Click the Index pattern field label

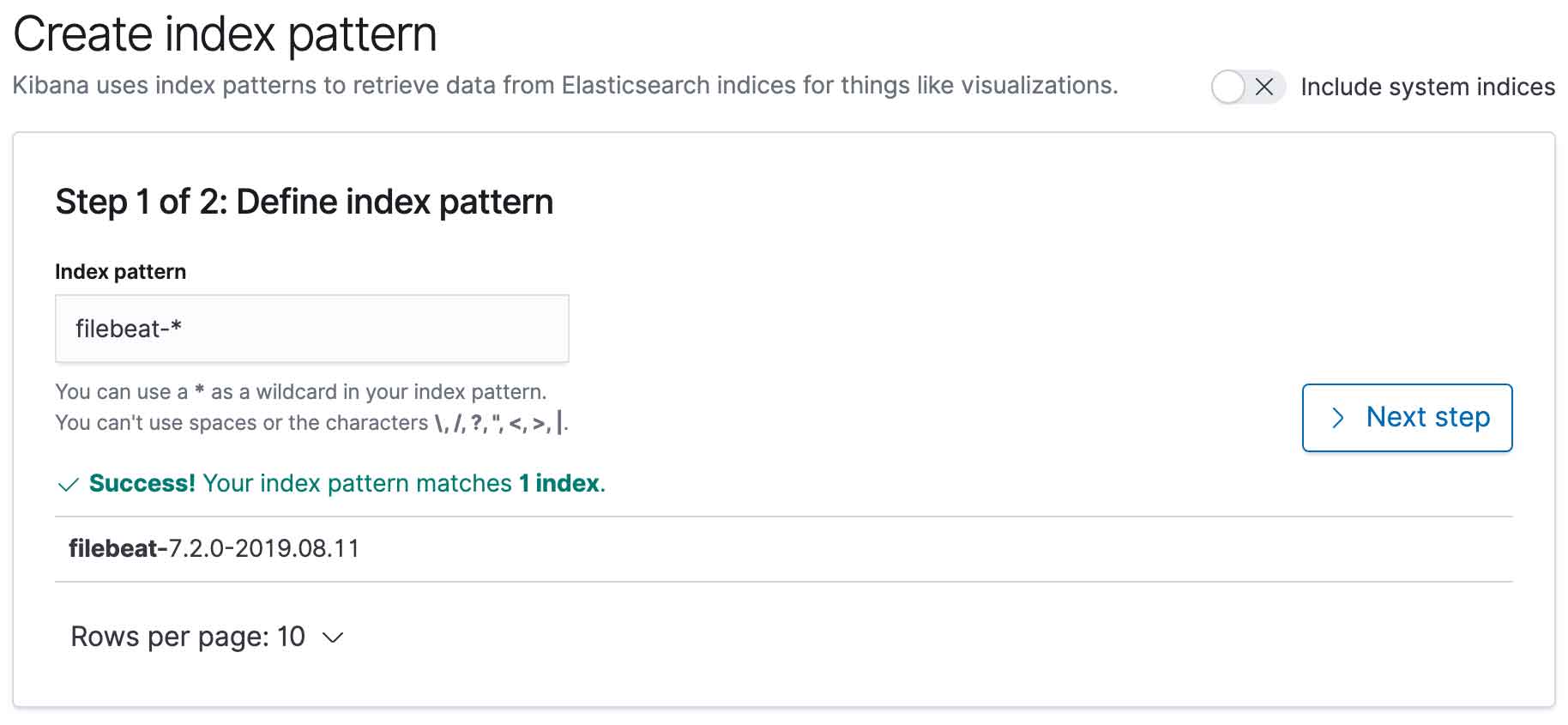click(x=120, y=272)
